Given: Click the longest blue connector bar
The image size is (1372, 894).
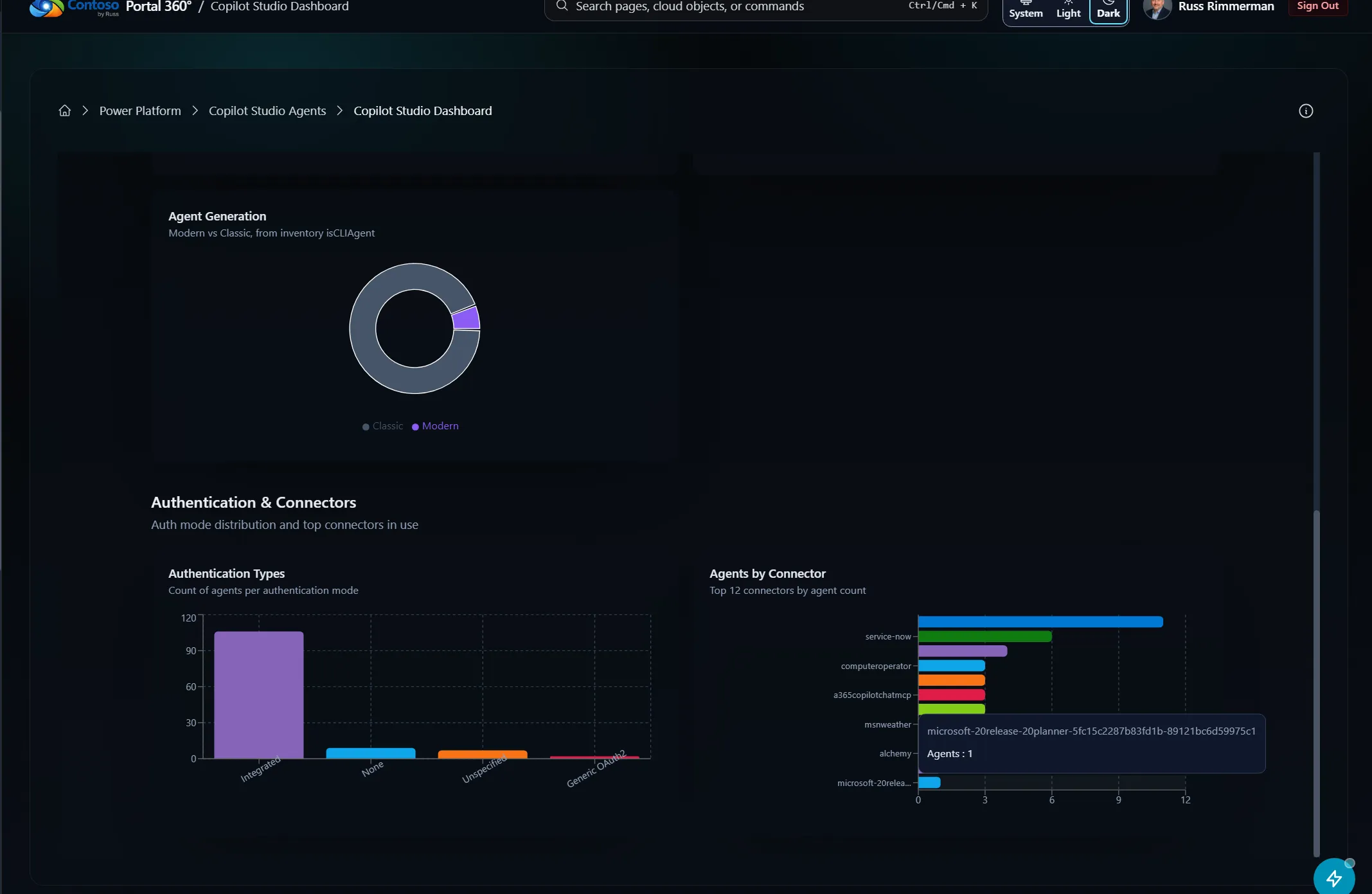Looking at the screenshot, I should pos(1040,621).
